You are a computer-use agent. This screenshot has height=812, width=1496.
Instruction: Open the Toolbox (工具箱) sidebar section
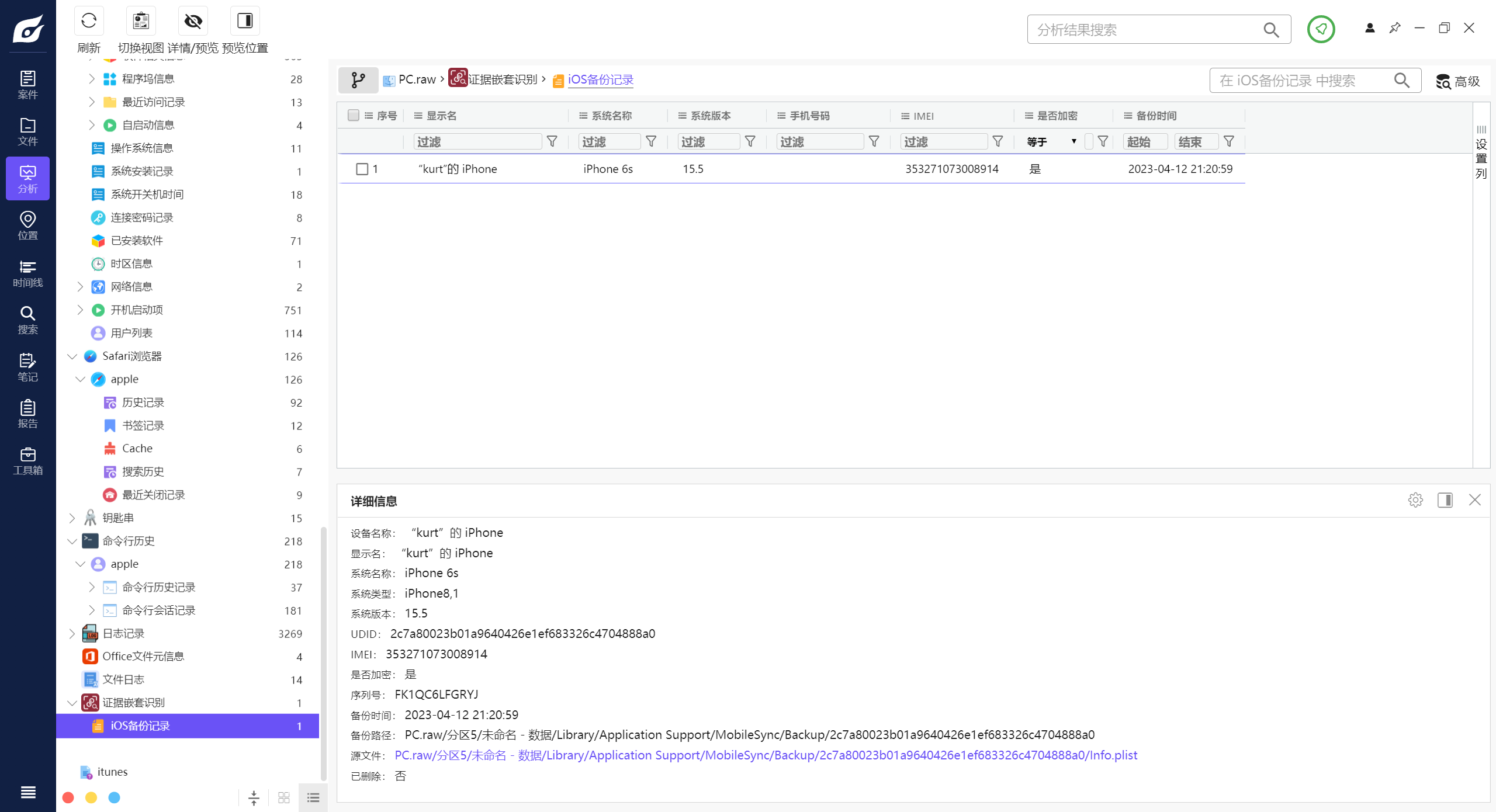(x=27, y=461)
